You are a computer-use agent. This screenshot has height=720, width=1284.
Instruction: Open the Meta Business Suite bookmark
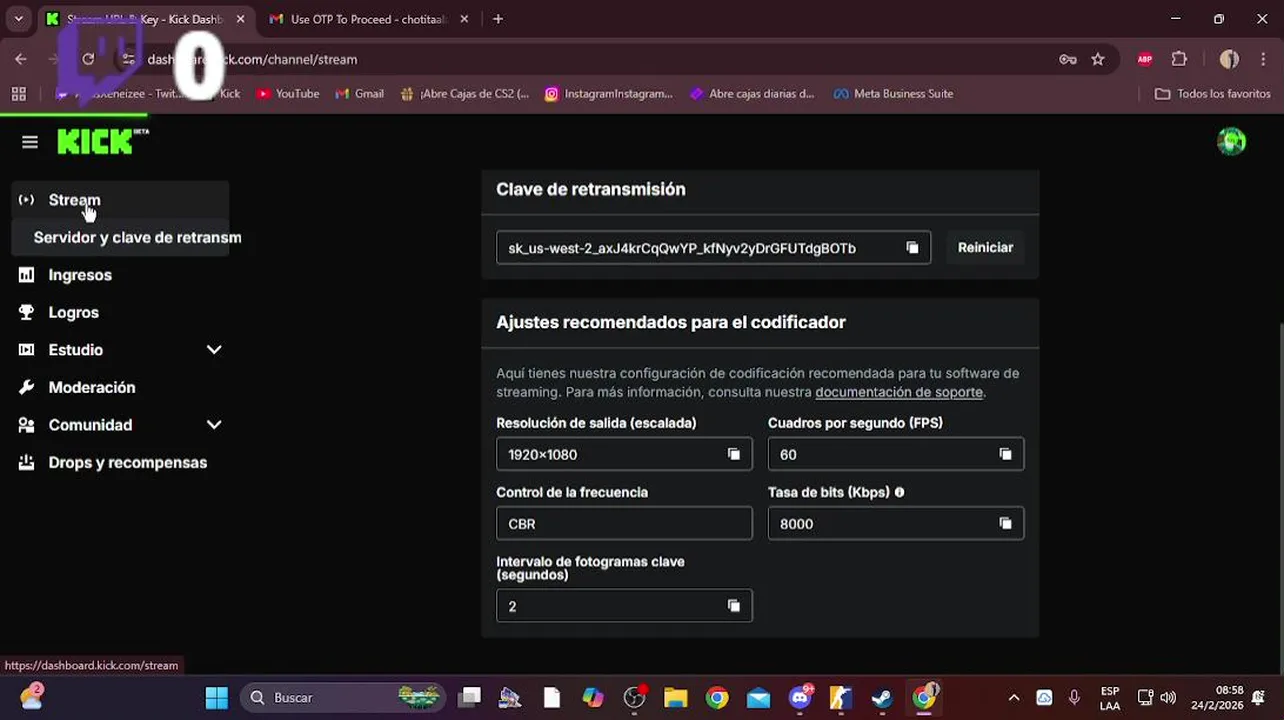pyautogui.click(x=893, y=93)
